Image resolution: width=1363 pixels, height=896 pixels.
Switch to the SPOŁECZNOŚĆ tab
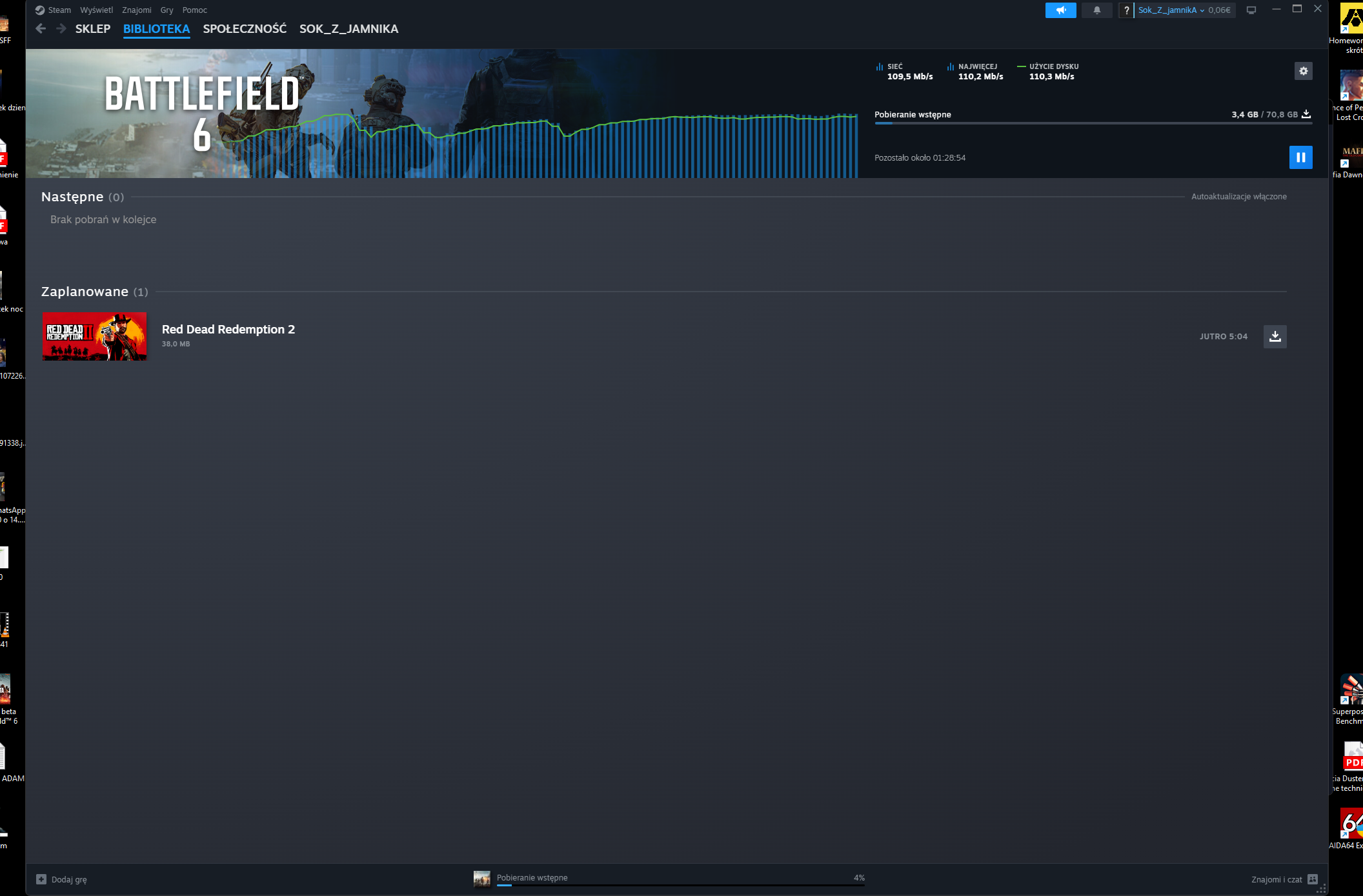(244, 29)
